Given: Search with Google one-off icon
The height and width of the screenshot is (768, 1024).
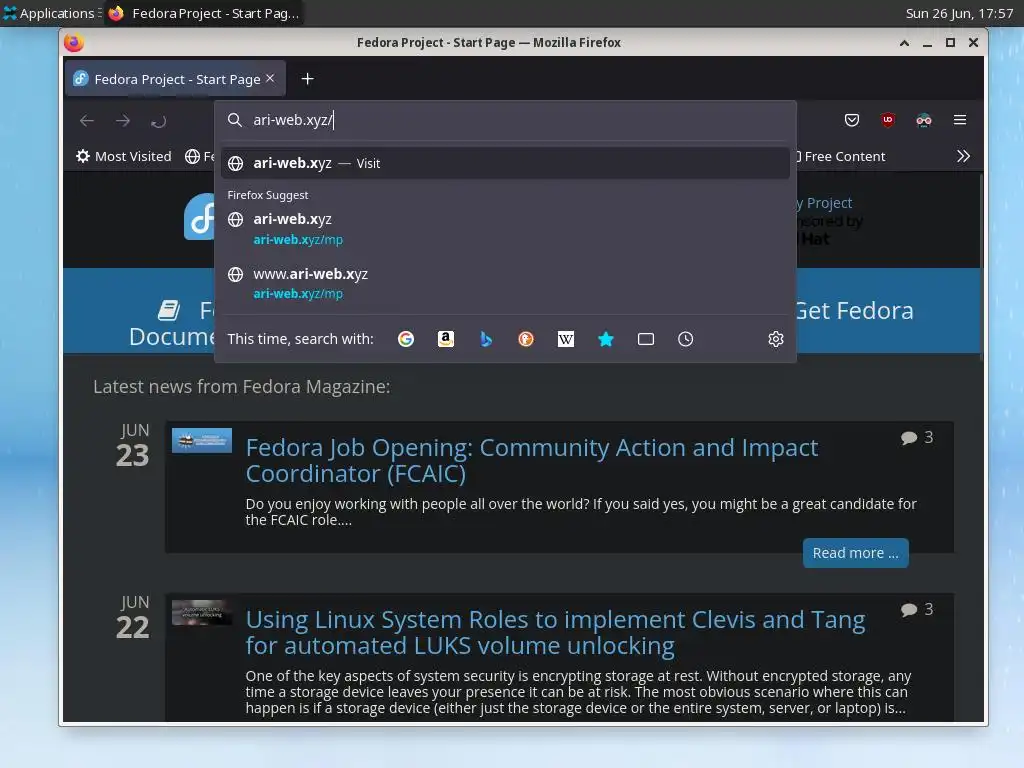Looking at the screenshot, I should pos(406,339).
